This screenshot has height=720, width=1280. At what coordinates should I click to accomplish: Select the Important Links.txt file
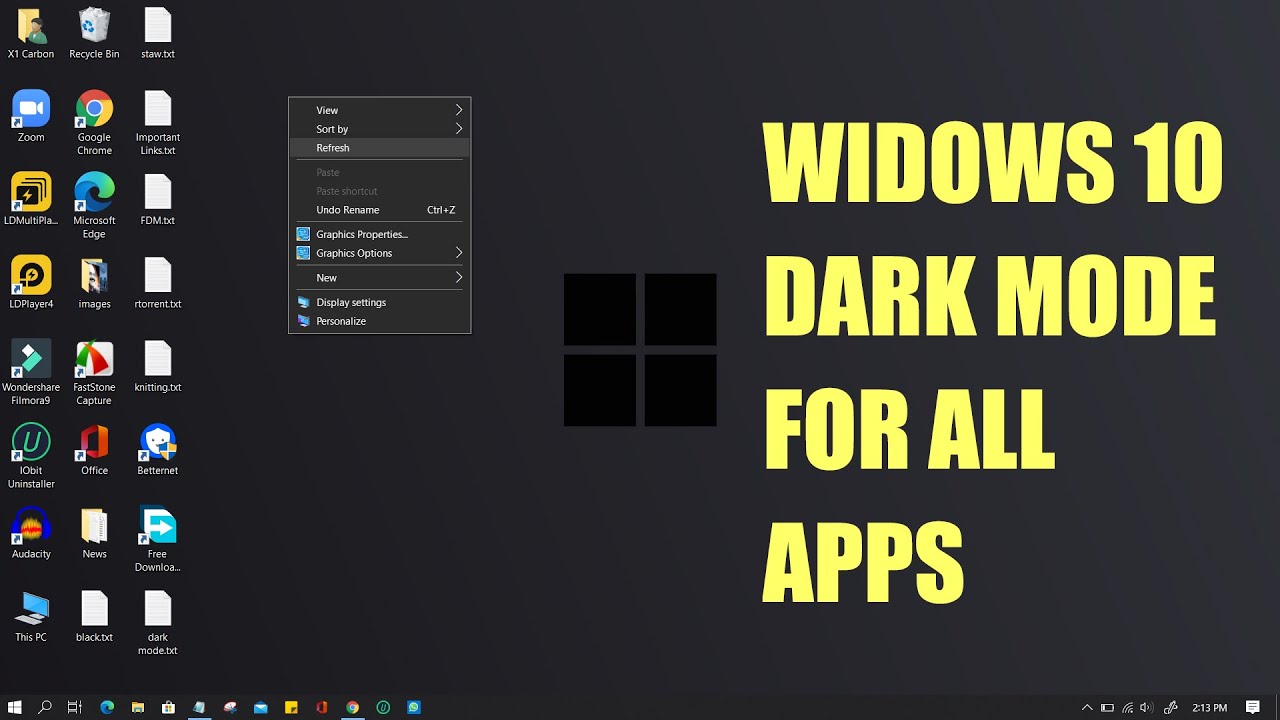pyautogui.click(x=158, y=122)
